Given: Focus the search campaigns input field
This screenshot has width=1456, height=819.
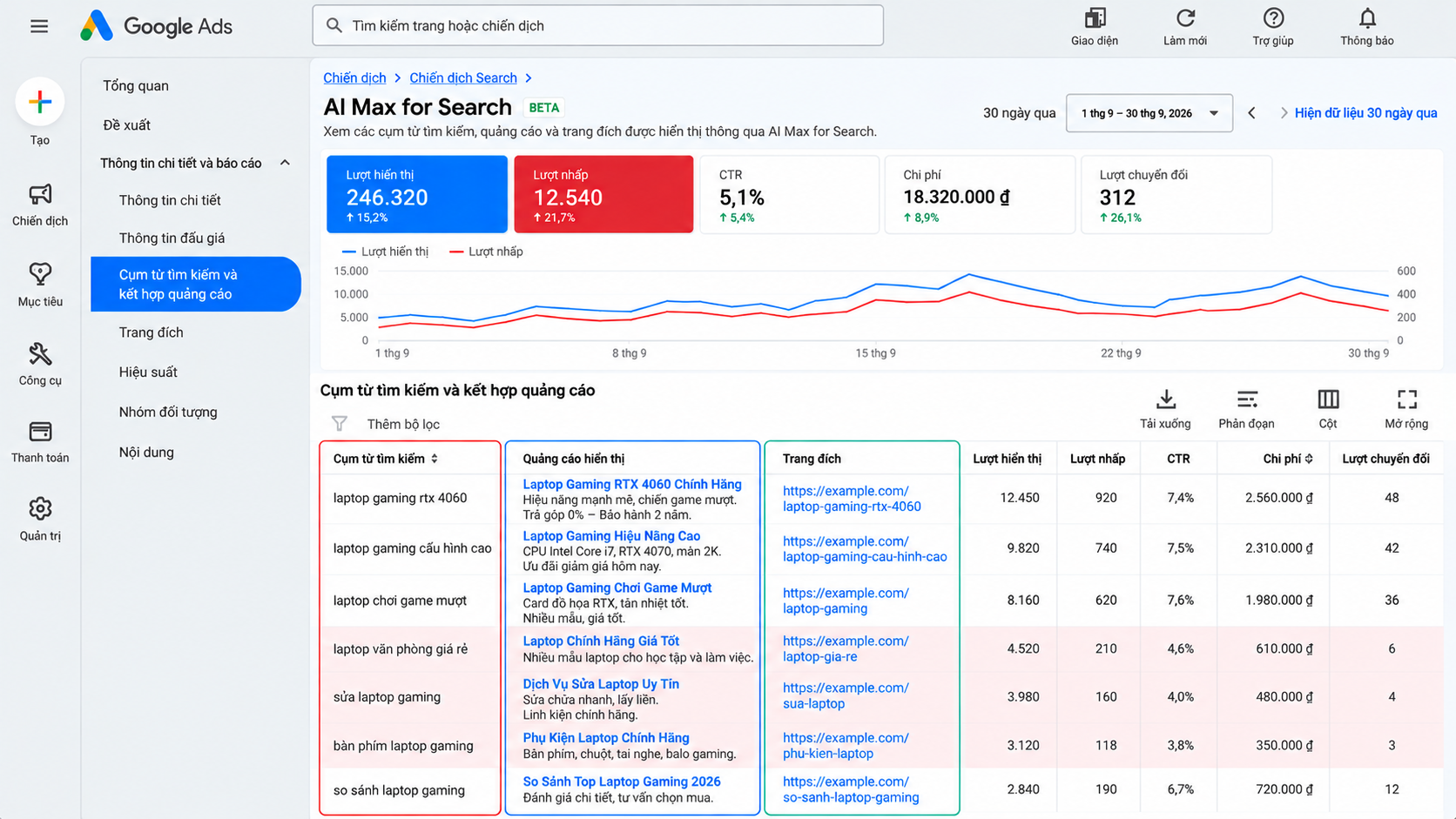Looking at the screenshot, I should 597,26.
